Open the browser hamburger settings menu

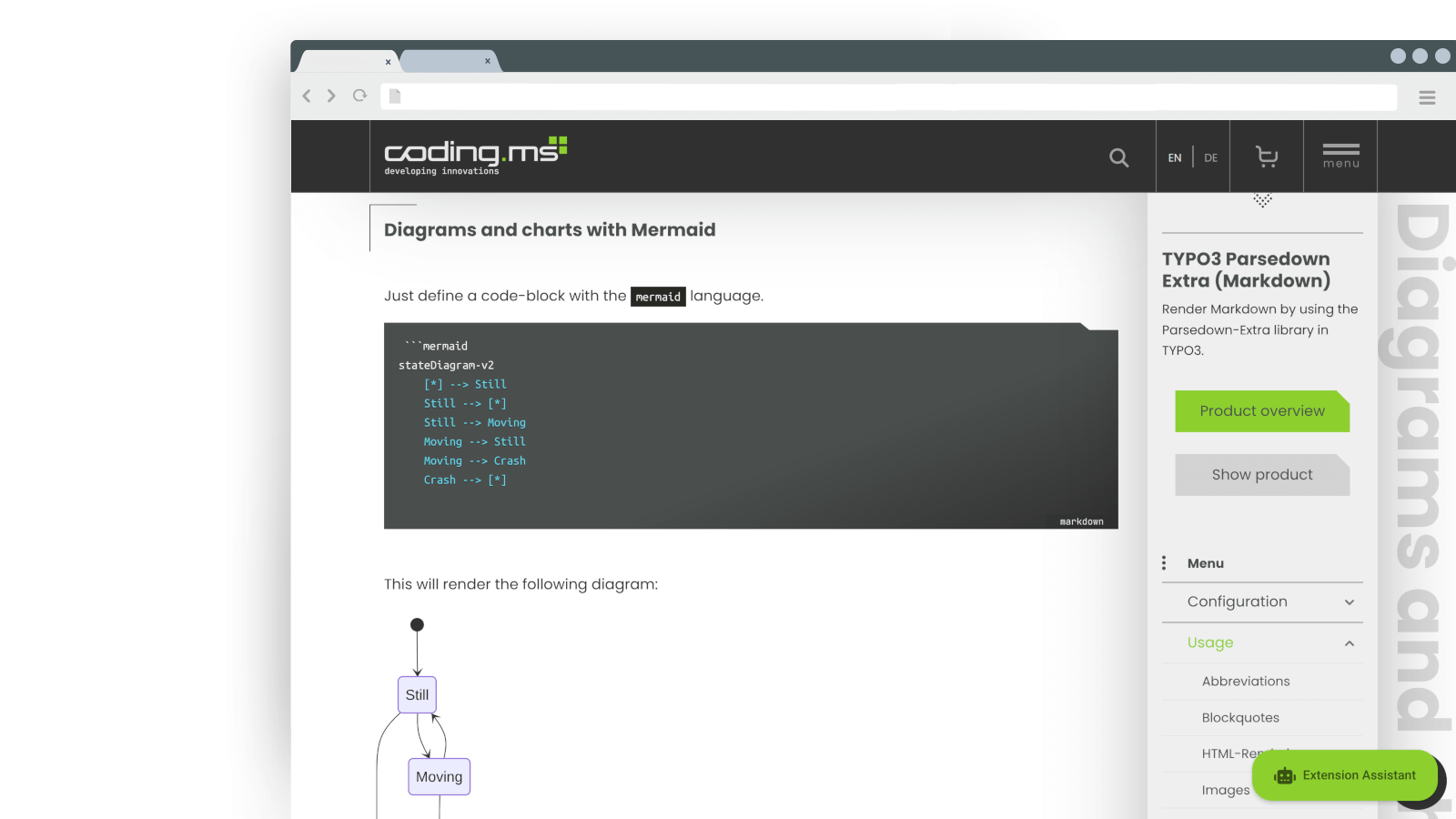[x=1427, y=97]
